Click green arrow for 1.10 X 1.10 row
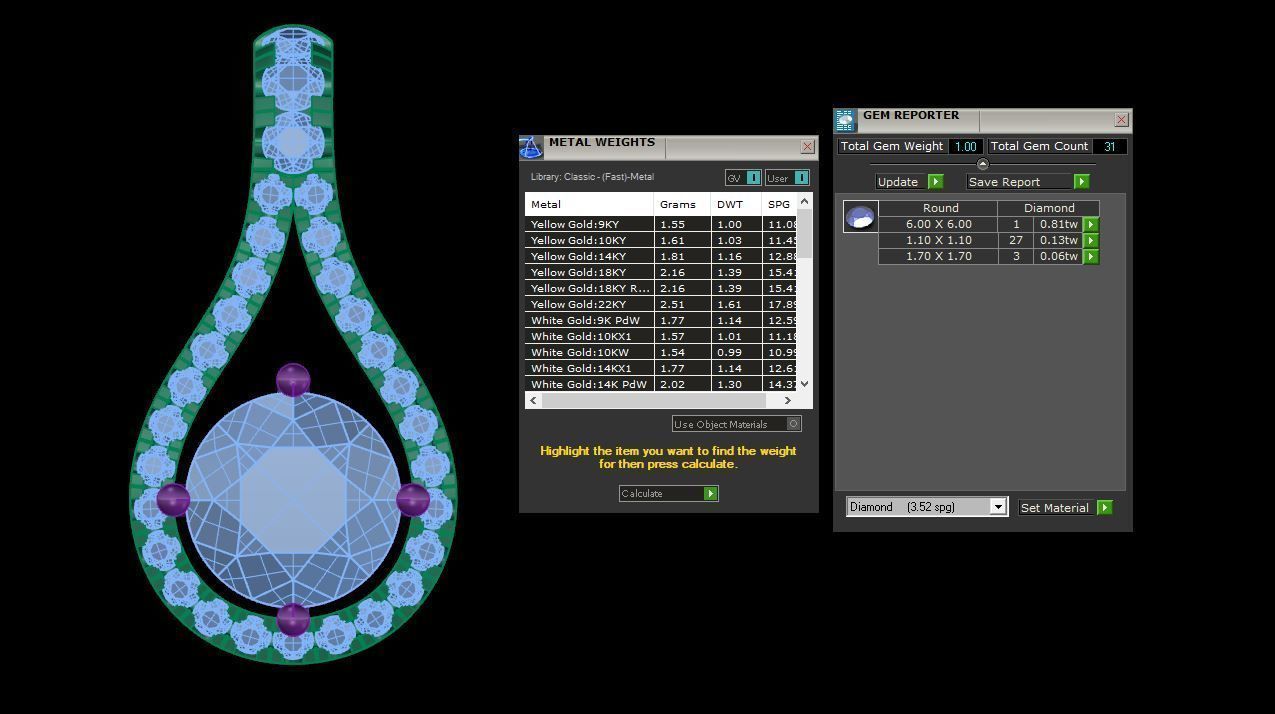The height and width of the screenshot is (714, 1275). 1091,241
